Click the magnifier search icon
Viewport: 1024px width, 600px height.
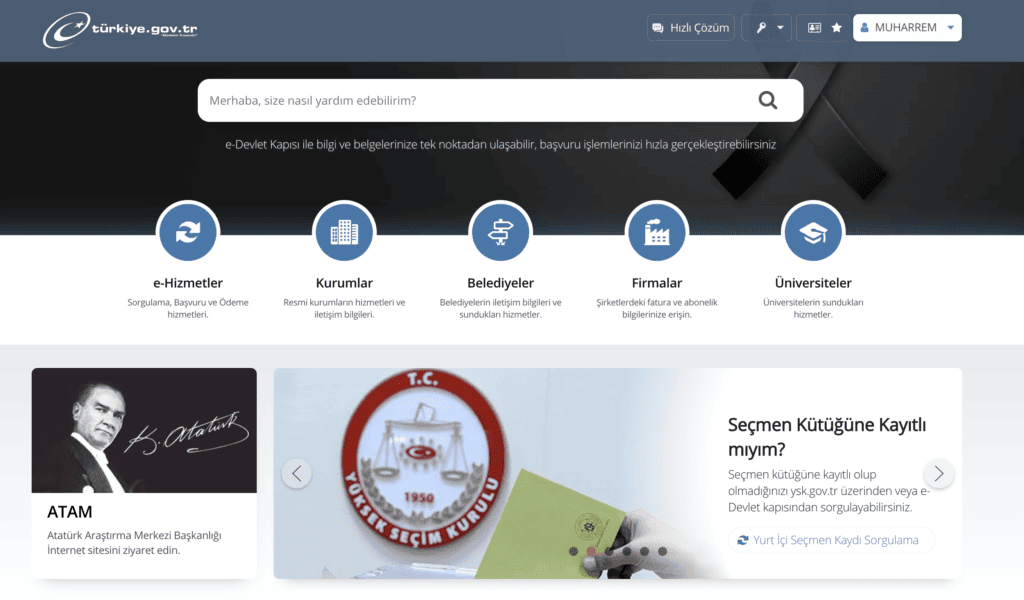point(767,101)
